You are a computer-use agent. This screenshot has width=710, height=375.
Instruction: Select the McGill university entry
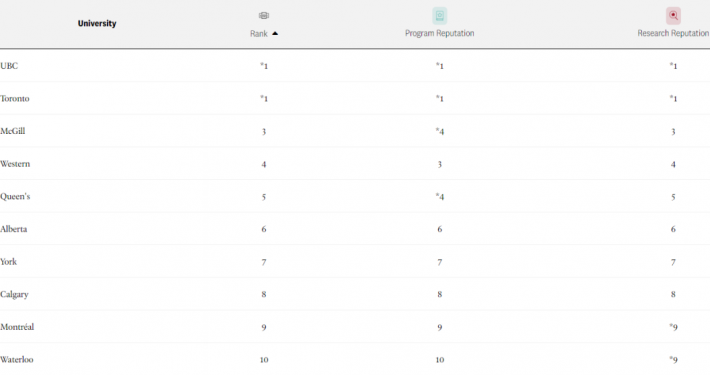pos(13,131)
